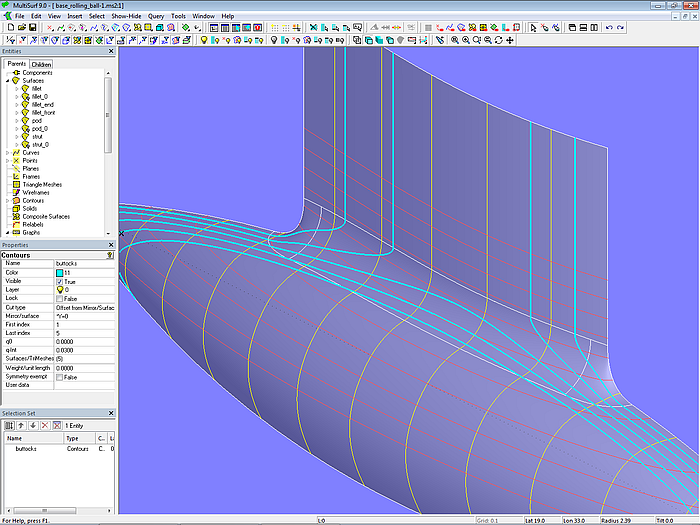The height and width of the screenshot is (525, 700).
Task: Enable the Symmetry exempt checkbox
Action: pyautogui.click(x=60, y=376)
